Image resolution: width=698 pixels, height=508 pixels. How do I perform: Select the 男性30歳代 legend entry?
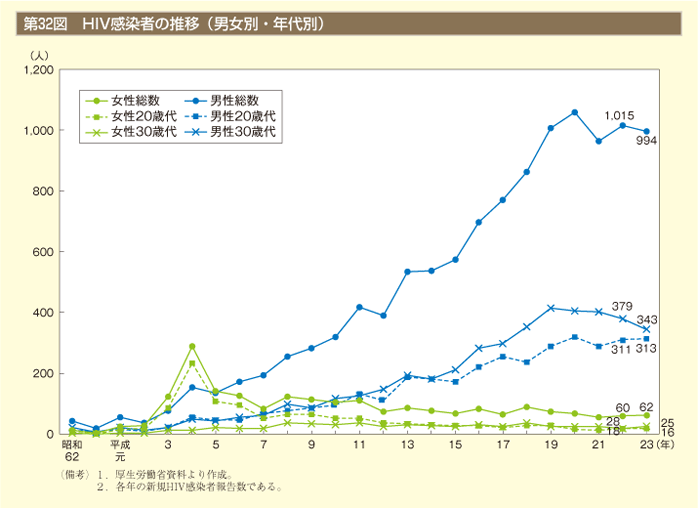click(x=230, y=132)
